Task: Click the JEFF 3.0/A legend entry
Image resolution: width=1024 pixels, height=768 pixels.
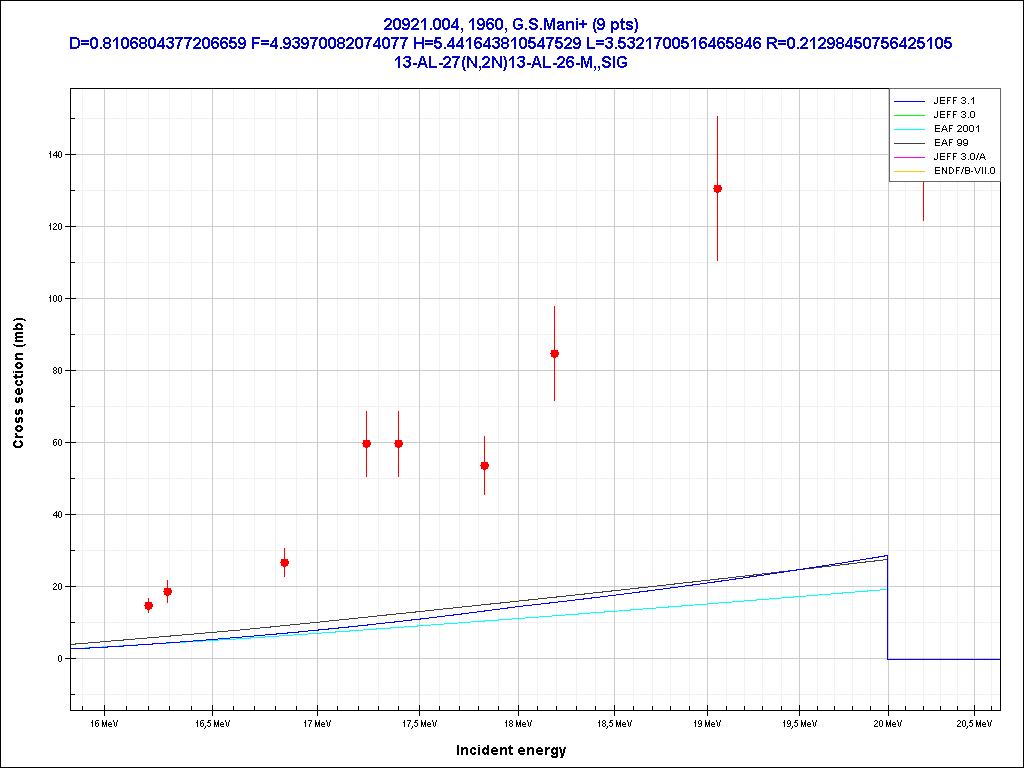Action: coord(958,157)
